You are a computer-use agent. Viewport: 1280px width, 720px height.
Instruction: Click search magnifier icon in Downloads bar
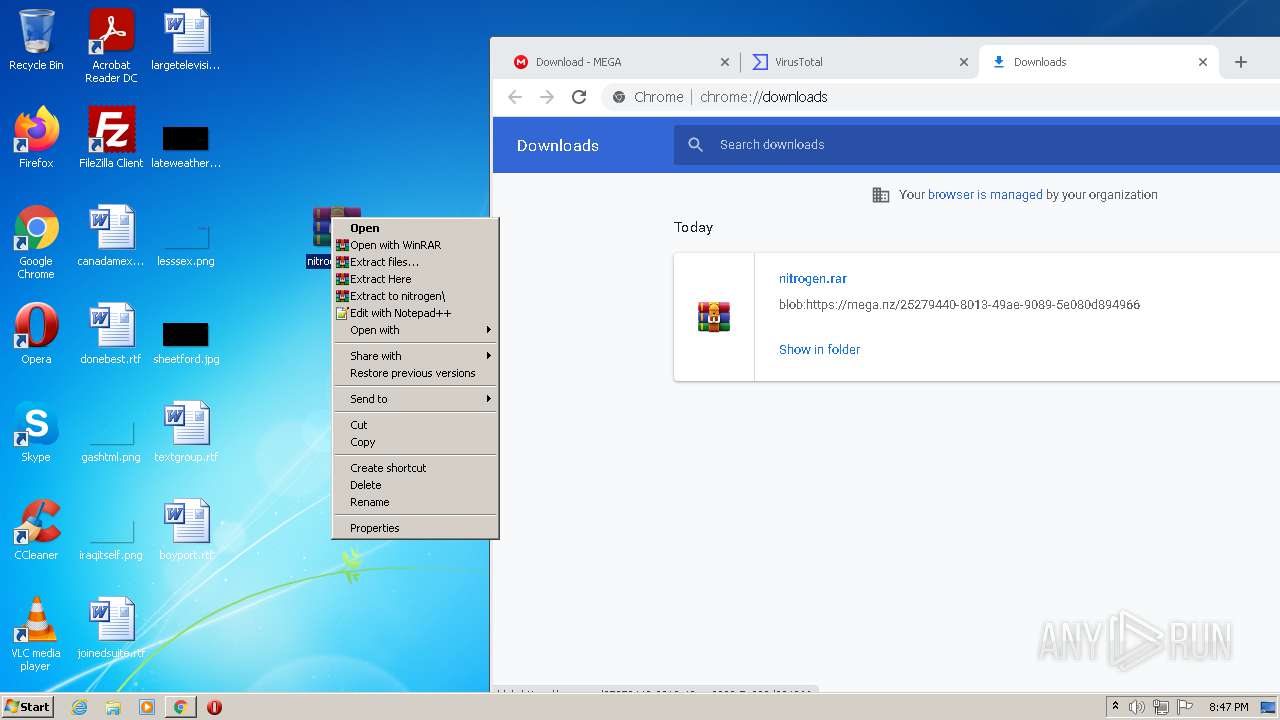[696, 145]
